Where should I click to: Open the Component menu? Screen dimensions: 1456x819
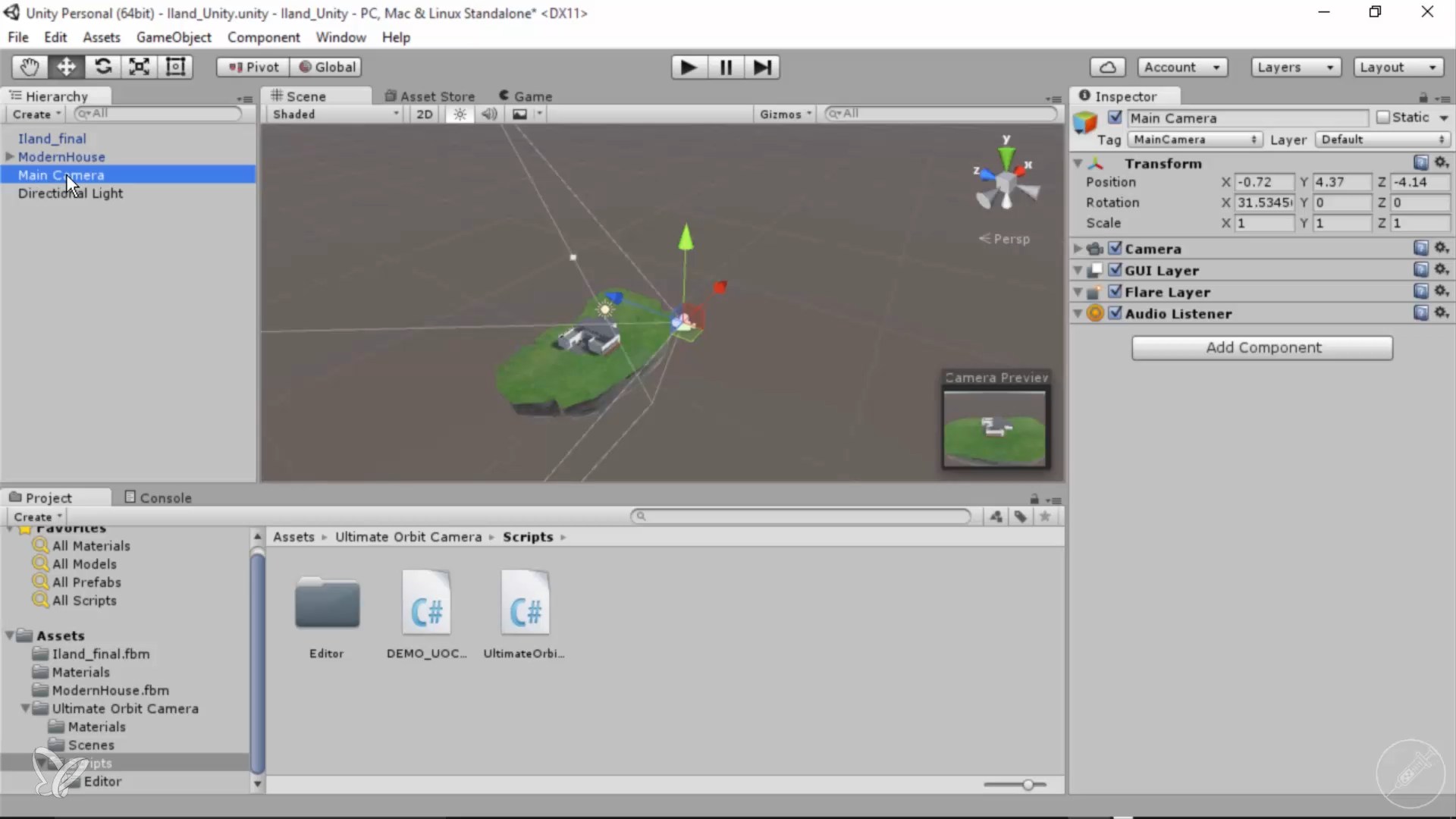[x=263, y=37]
